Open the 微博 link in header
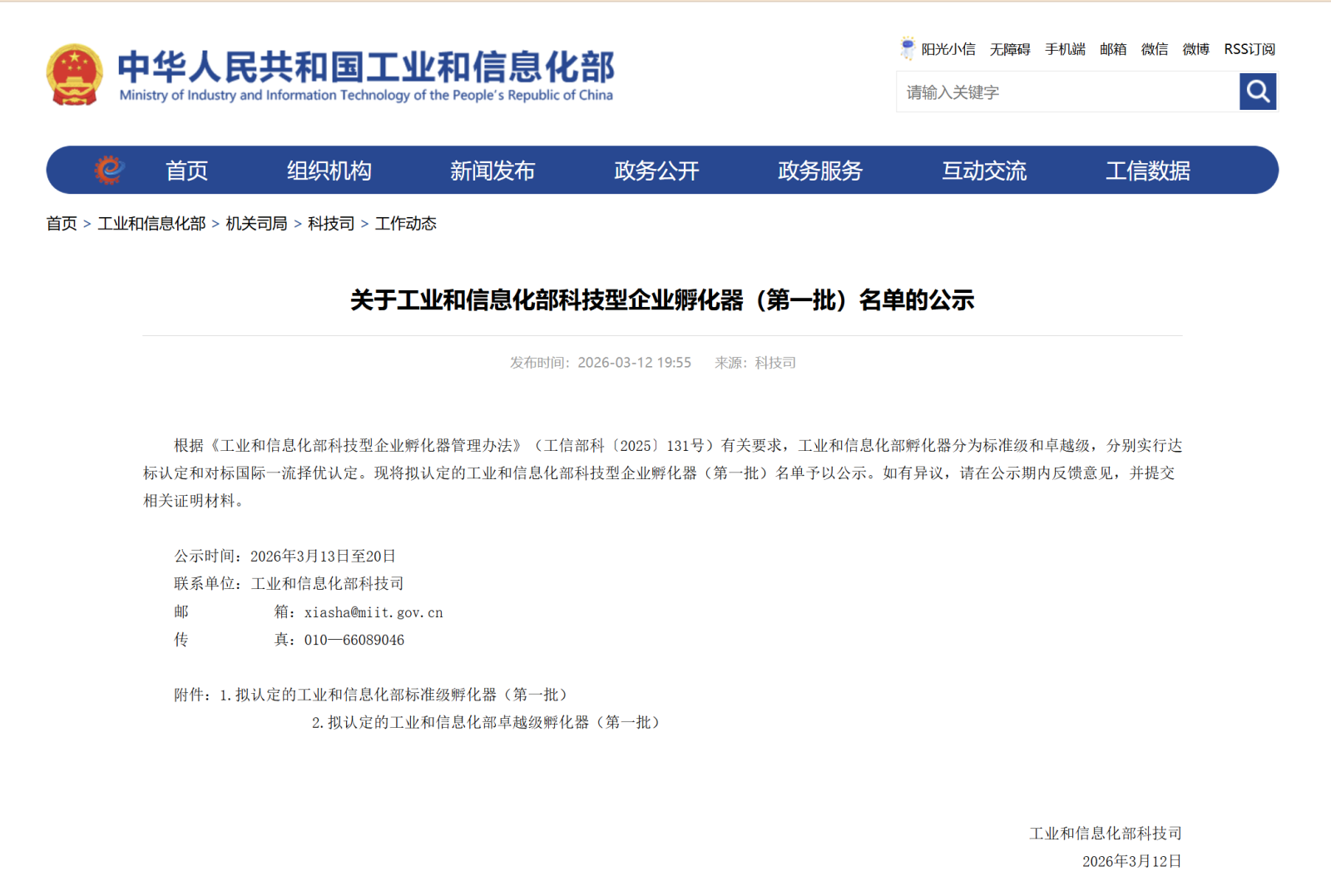This screenshot has height=896, width=1331. [x=1195, y=49]
